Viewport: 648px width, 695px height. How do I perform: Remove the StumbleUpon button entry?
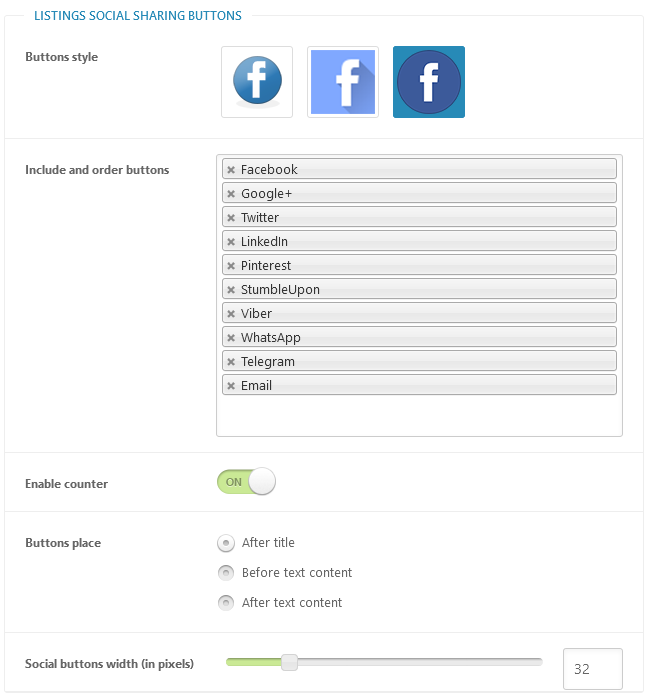(231, 289)
